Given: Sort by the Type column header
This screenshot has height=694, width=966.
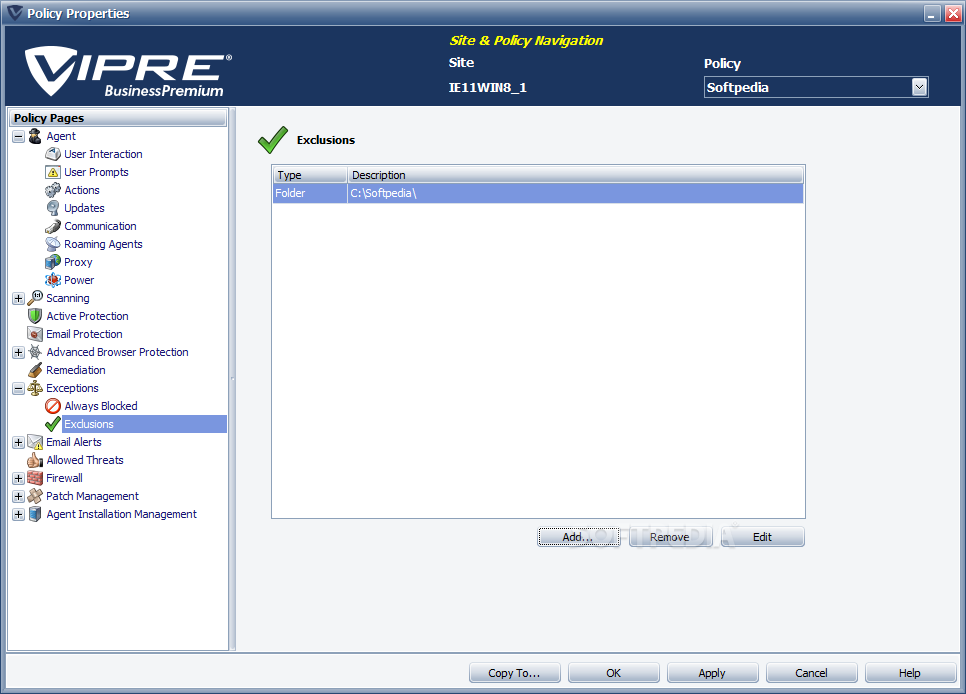Looking at the screenshot, I should tap(310, 175).
